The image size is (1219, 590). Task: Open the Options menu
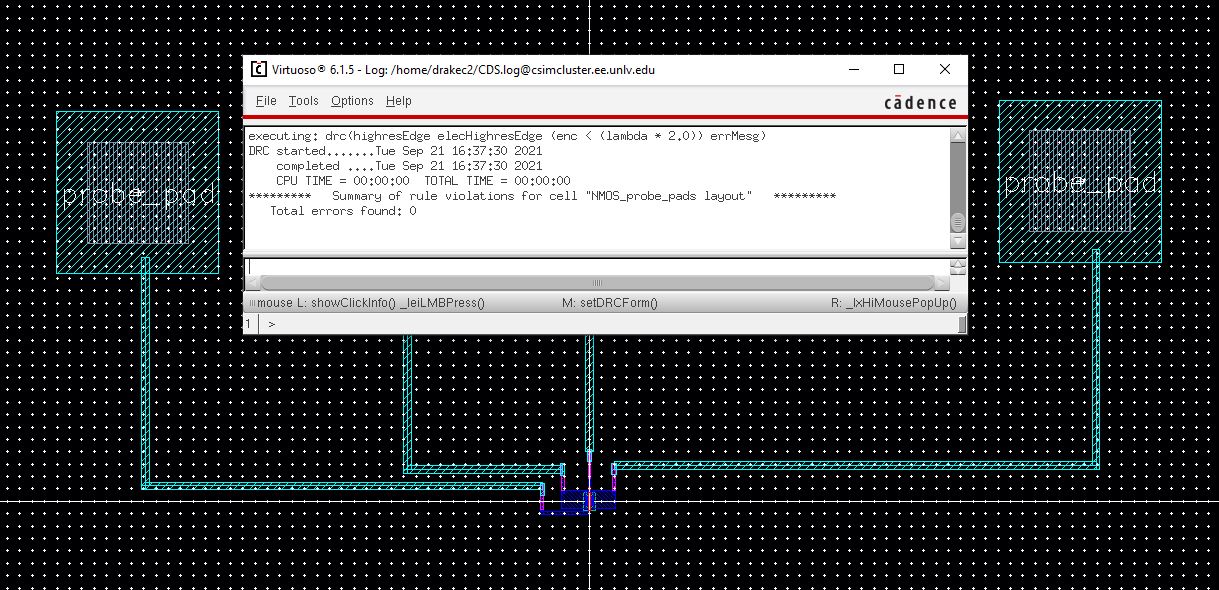352,101
